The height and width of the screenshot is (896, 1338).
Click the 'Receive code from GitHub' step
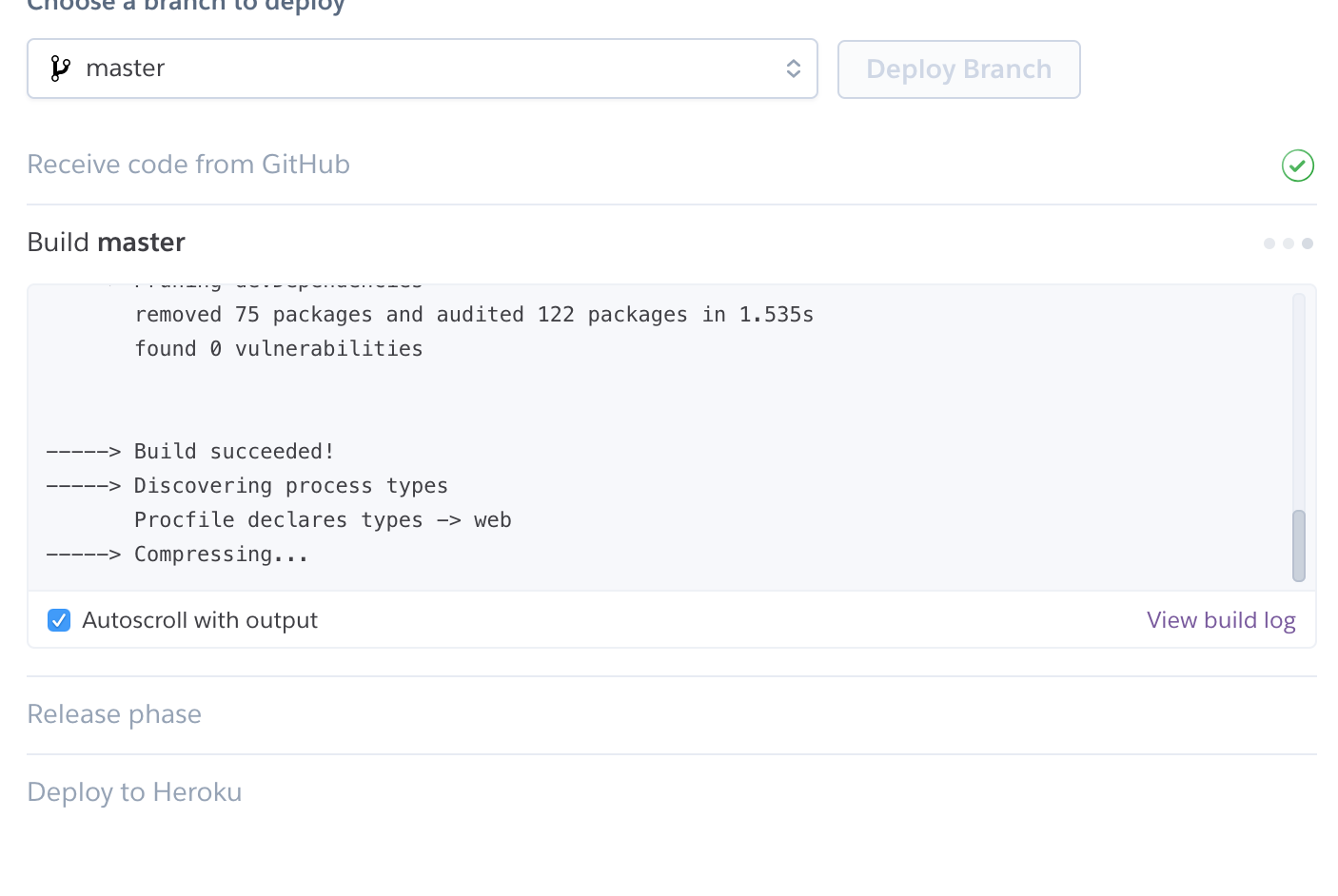(x=188, y=165)
